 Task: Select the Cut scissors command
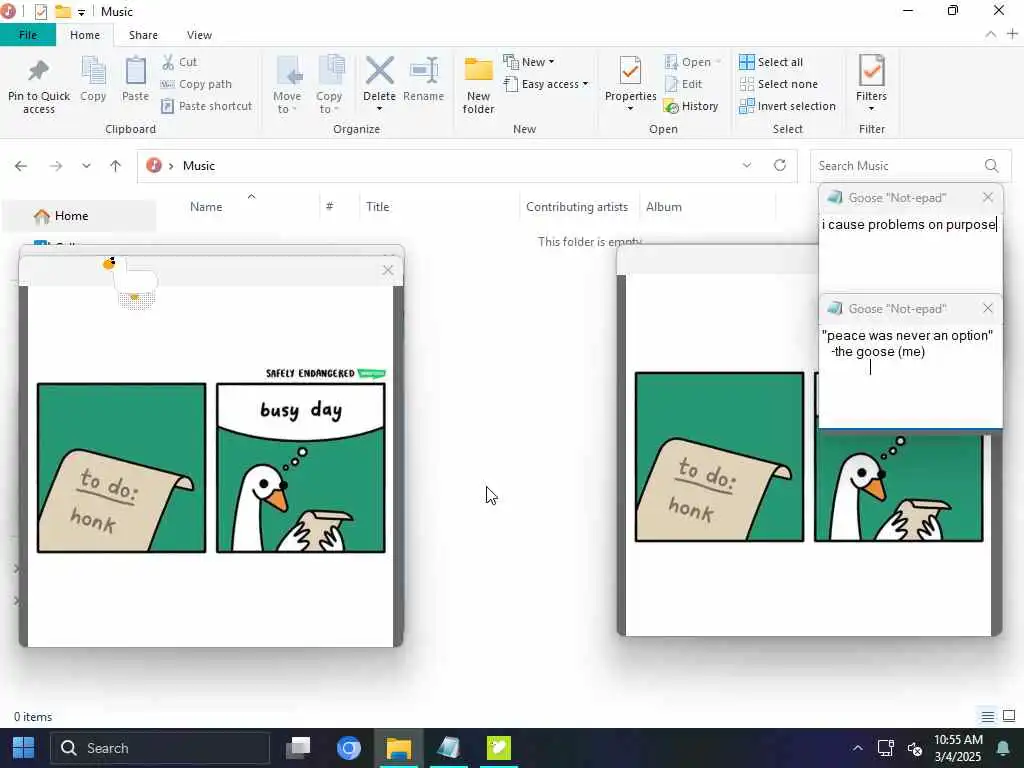(x=180, y=62)
